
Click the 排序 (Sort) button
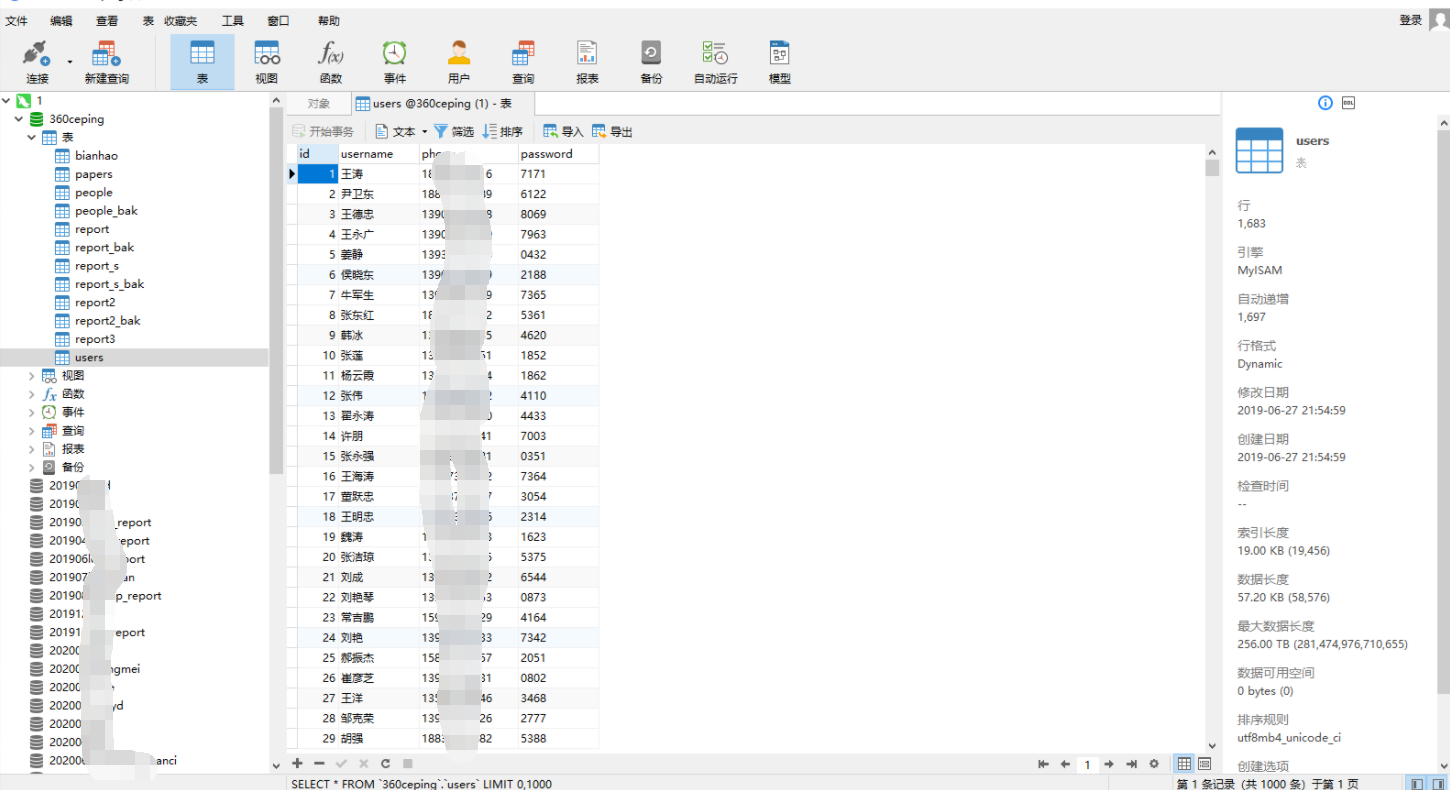[502, 131]
